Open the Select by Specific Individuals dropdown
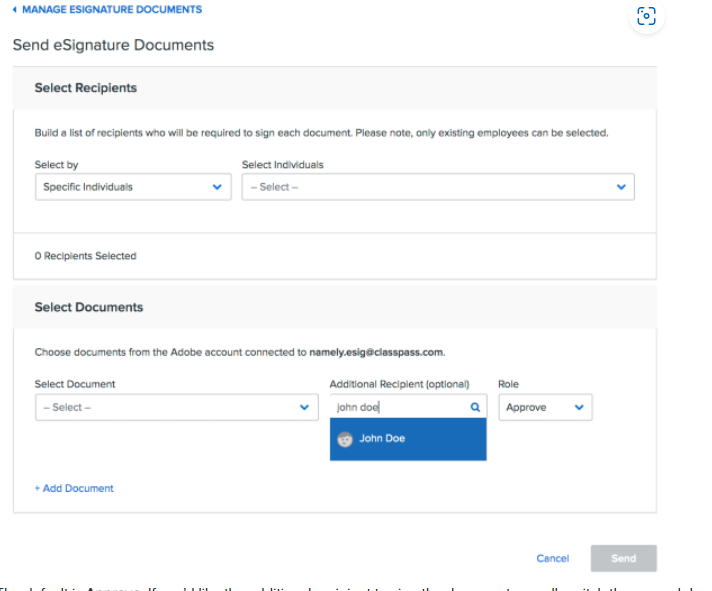The height and width of the screenshot is (591, 712). [133, 187]
